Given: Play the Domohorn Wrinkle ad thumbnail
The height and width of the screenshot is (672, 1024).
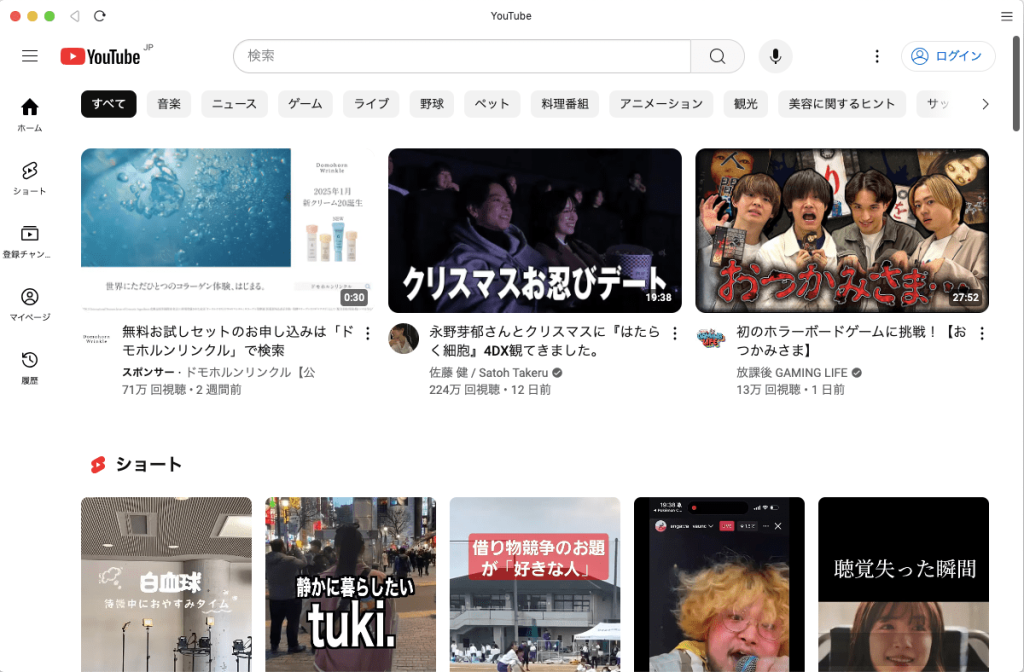Looking at the screenshot, I should pyautogui.click(x=228, y=231).
